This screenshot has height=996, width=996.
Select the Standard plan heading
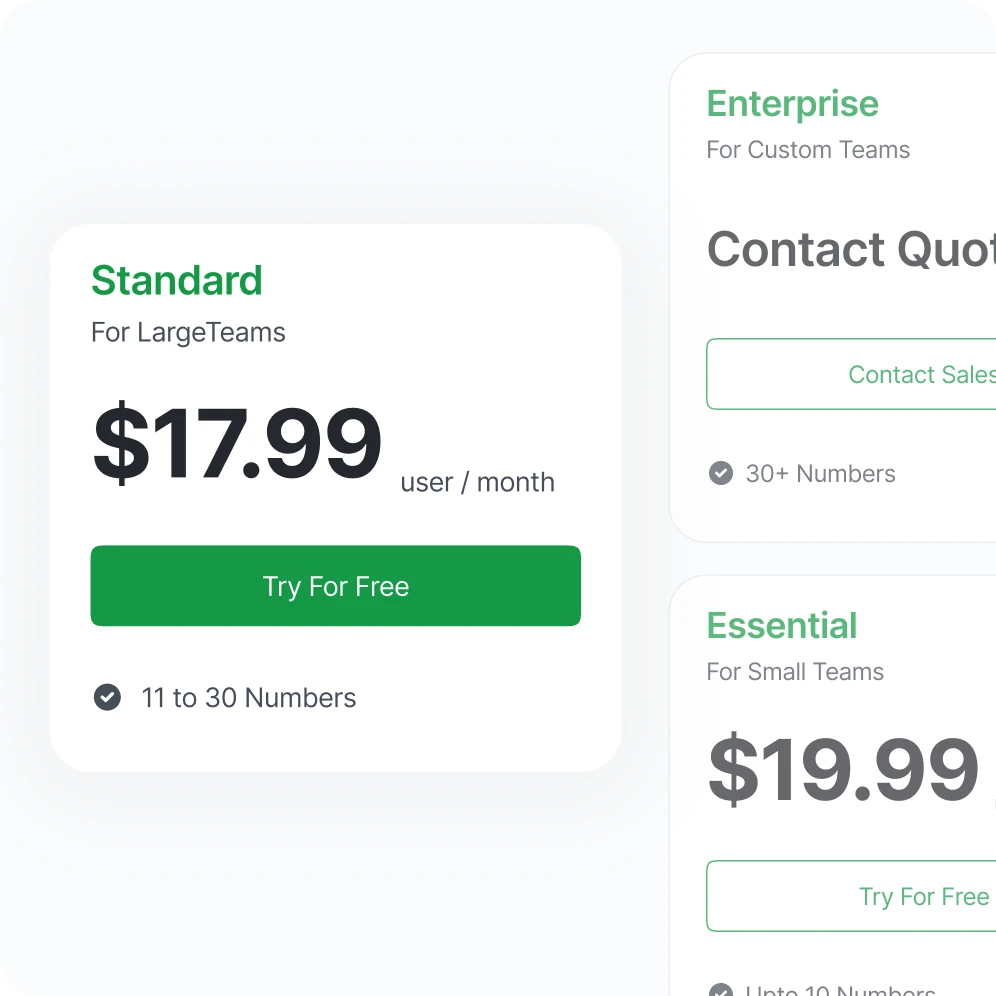pos(177,281)
